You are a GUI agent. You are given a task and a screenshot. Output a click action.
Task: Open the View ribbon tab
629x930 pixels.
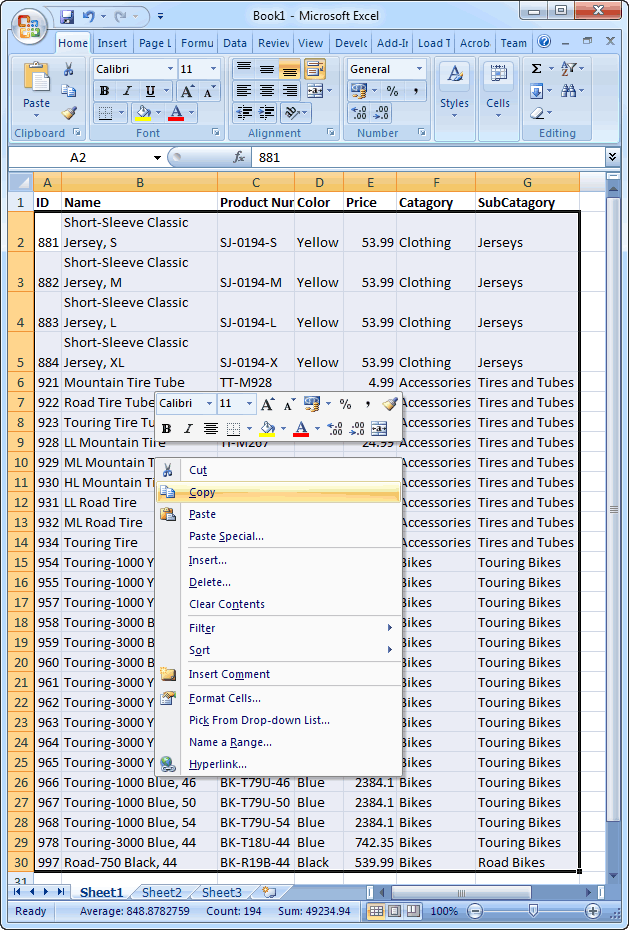tap(311, 43)
